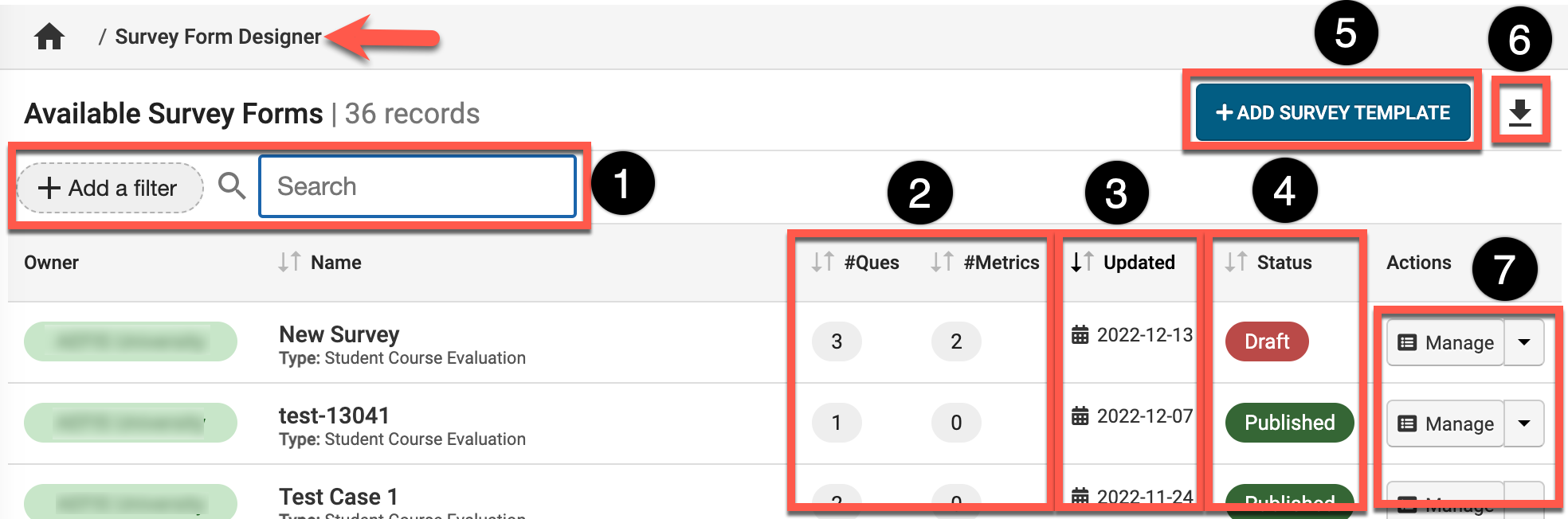Viewport: 1568px width, 519px height.
Task: Click the Add a filter button
Action: pyautogui.click(x=110, y=188)
